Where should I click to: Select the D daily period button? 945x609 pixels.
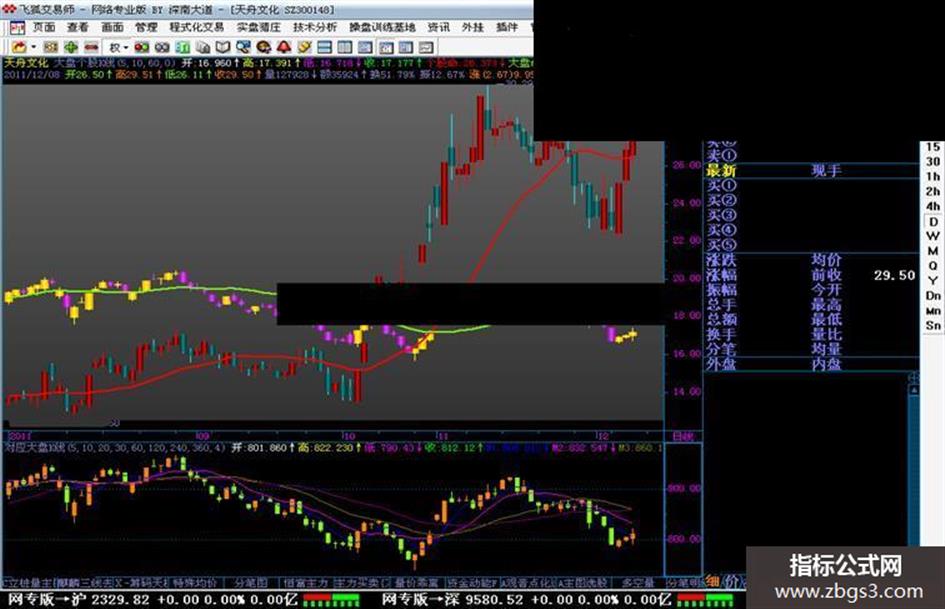[932, 221]
